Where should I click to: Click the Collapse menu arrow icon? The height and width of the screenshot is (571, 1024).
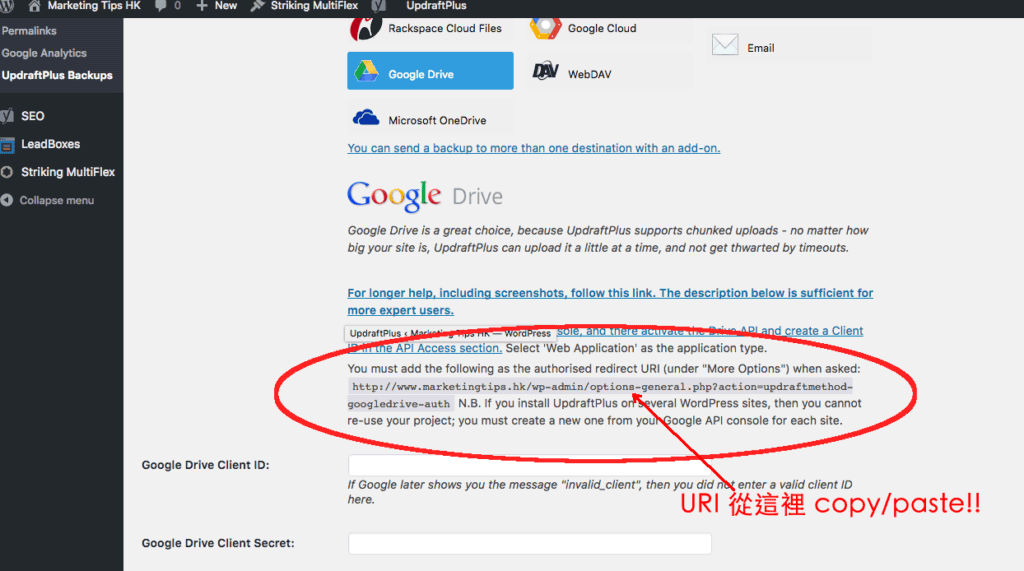coord(7,201)
